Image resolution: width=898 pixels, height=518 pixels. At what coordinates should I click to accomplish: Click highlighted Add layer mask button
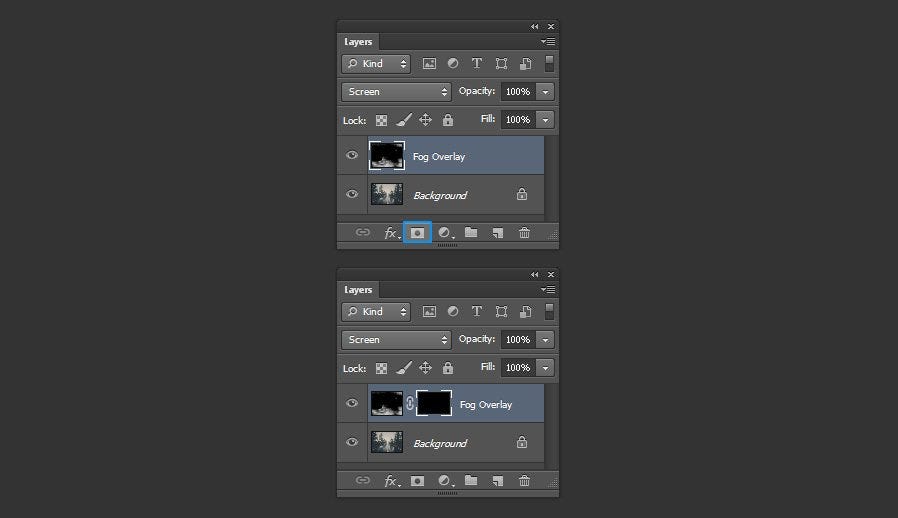click(x=418, y=233)
